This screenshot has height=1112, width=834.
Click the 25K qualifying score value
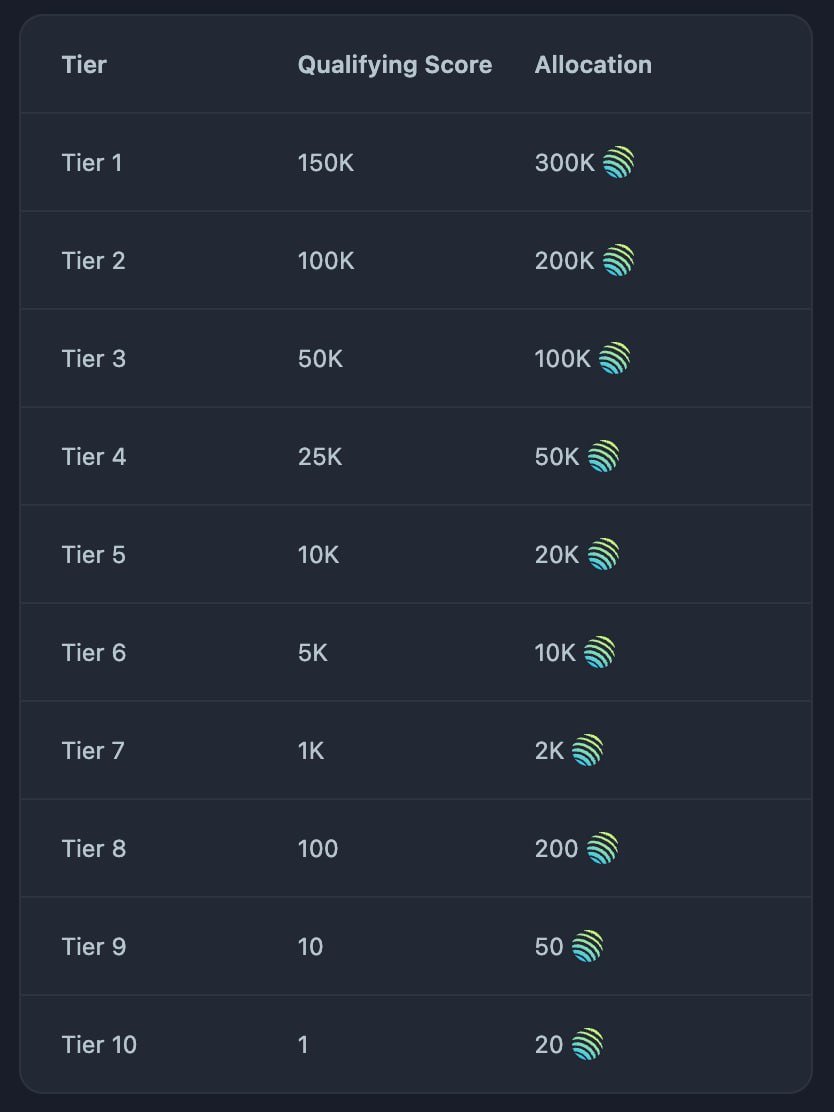[320, 456]
